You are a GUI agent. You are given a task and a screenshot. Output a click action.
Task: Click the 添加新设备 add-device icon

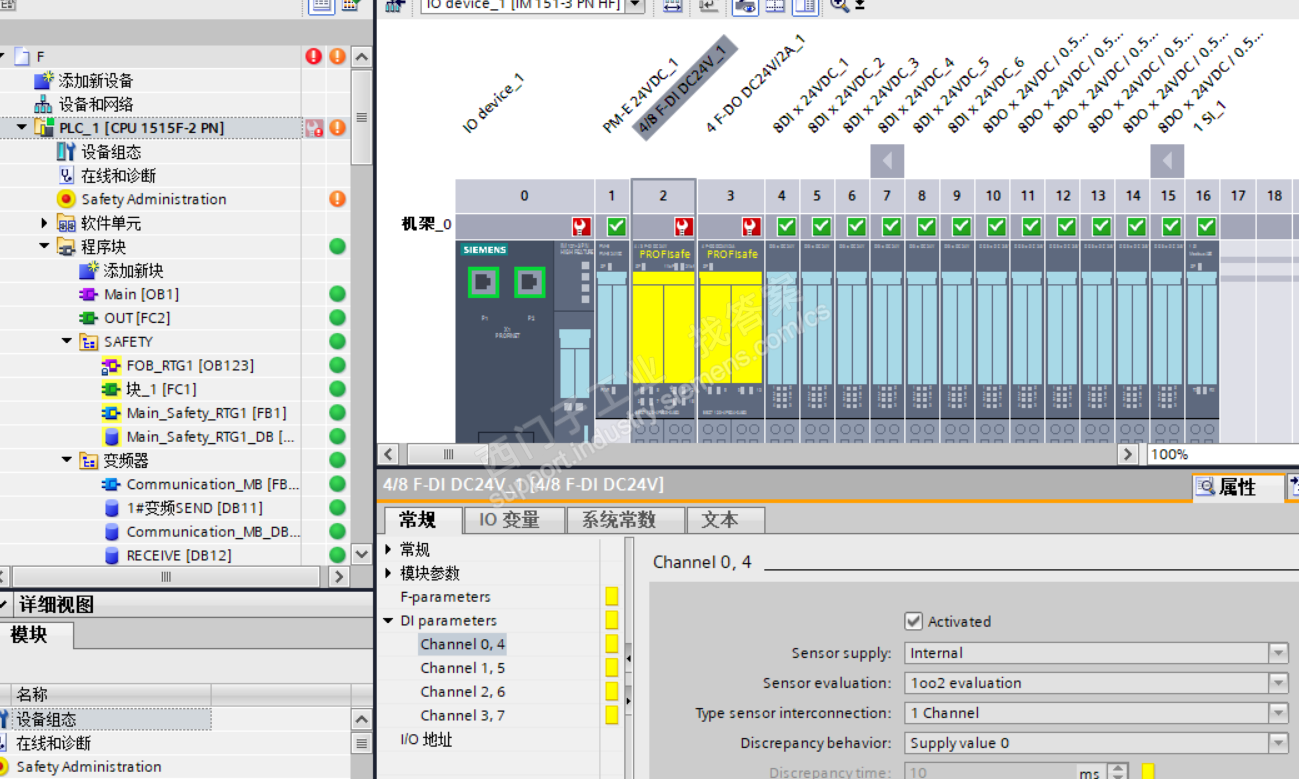point(44,80)
